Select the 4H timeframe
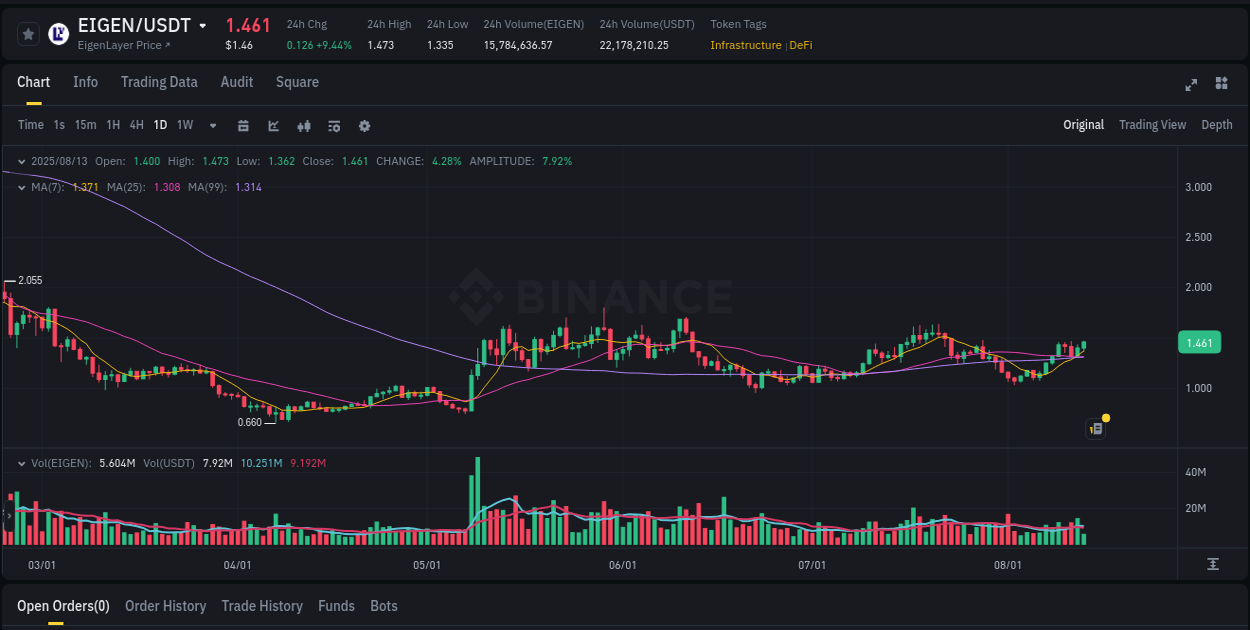 pyautogui.click(x=136, y=125)
